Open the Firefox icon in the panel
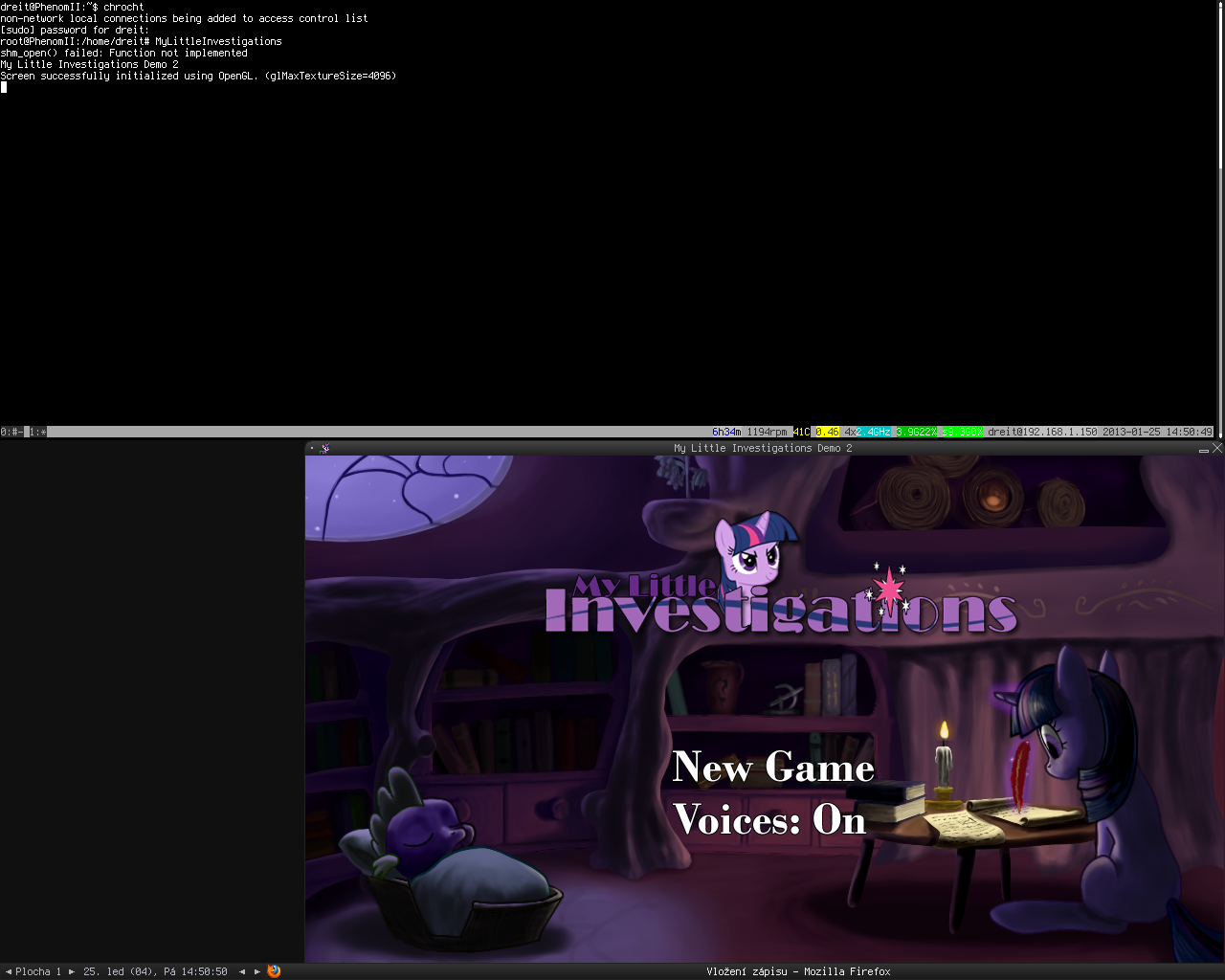Viewport: 1225px width, 980px height. pyautogui.click(x=274, y=971)
